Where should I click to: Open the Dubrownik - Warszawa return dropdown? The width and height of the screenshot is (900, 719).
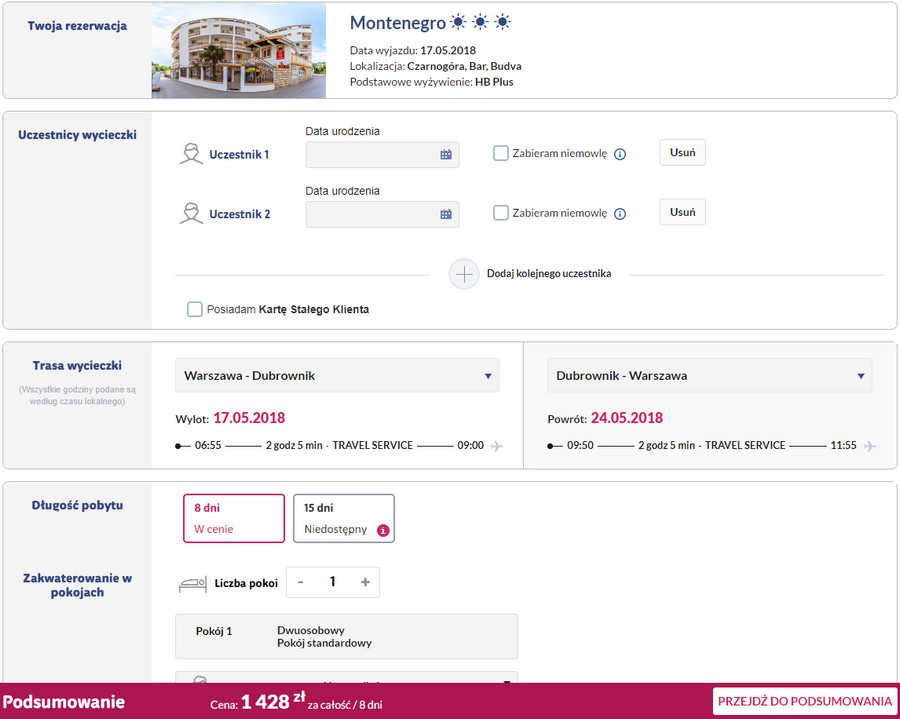[709, 376]
